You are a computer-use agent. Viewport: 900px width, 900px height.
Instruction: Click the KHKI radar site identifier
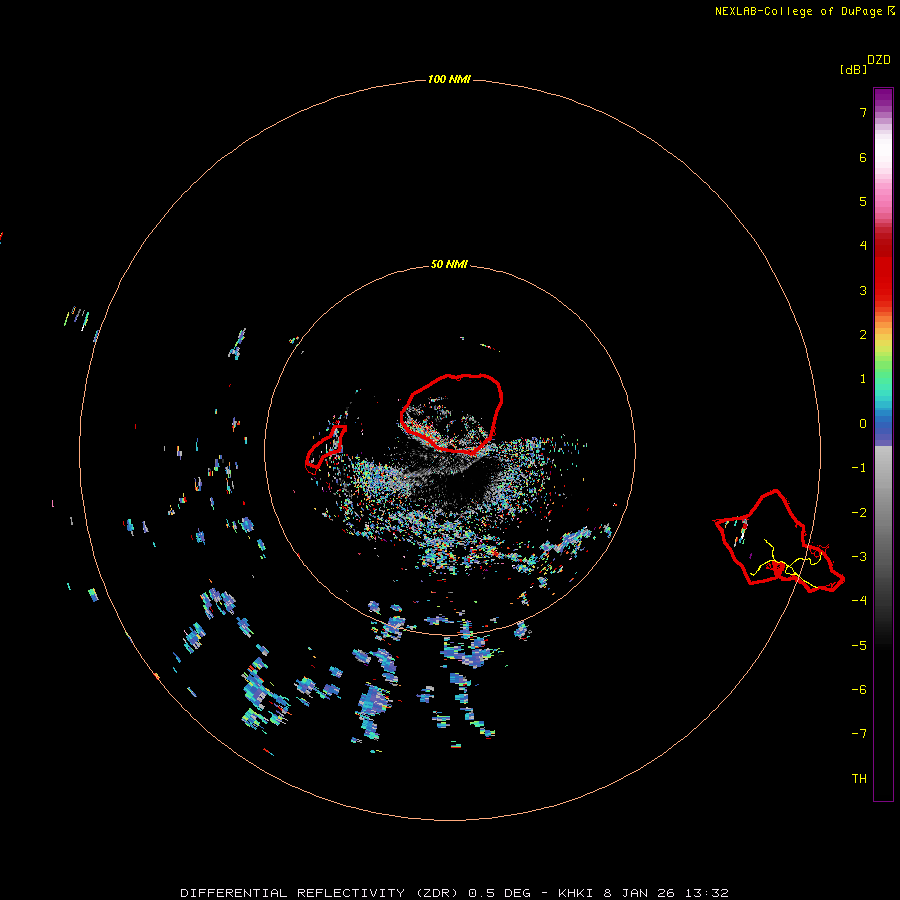[x=575, y=893]
